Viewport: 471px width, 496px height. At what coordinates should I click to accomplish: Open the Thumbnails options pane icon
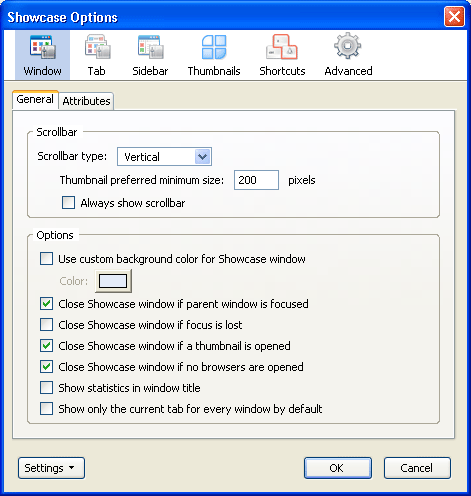(x=214, y=55)
